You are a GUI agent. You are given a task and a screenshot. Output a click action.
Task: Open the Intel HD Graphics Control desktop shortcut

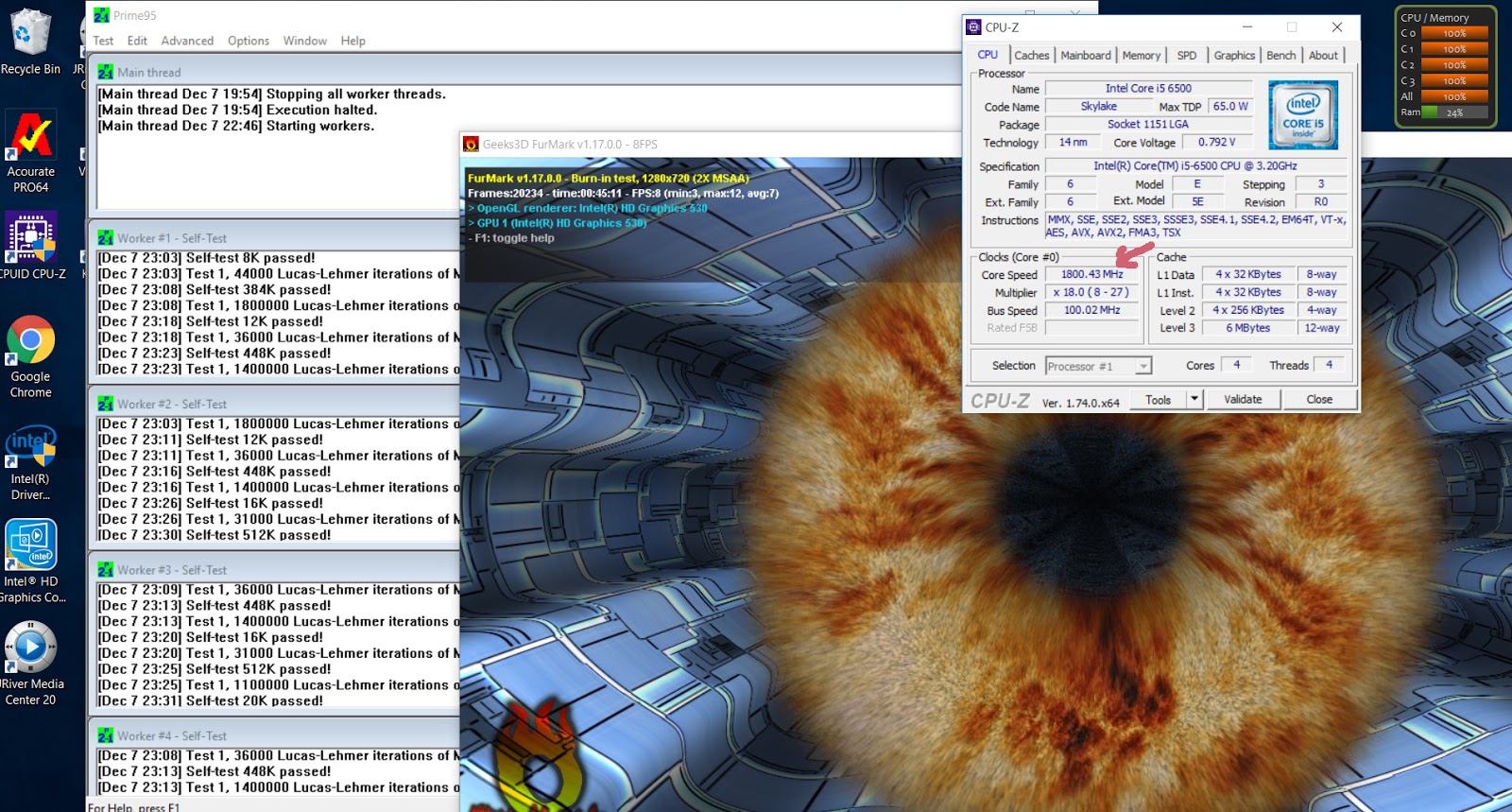tap(31, 561)
